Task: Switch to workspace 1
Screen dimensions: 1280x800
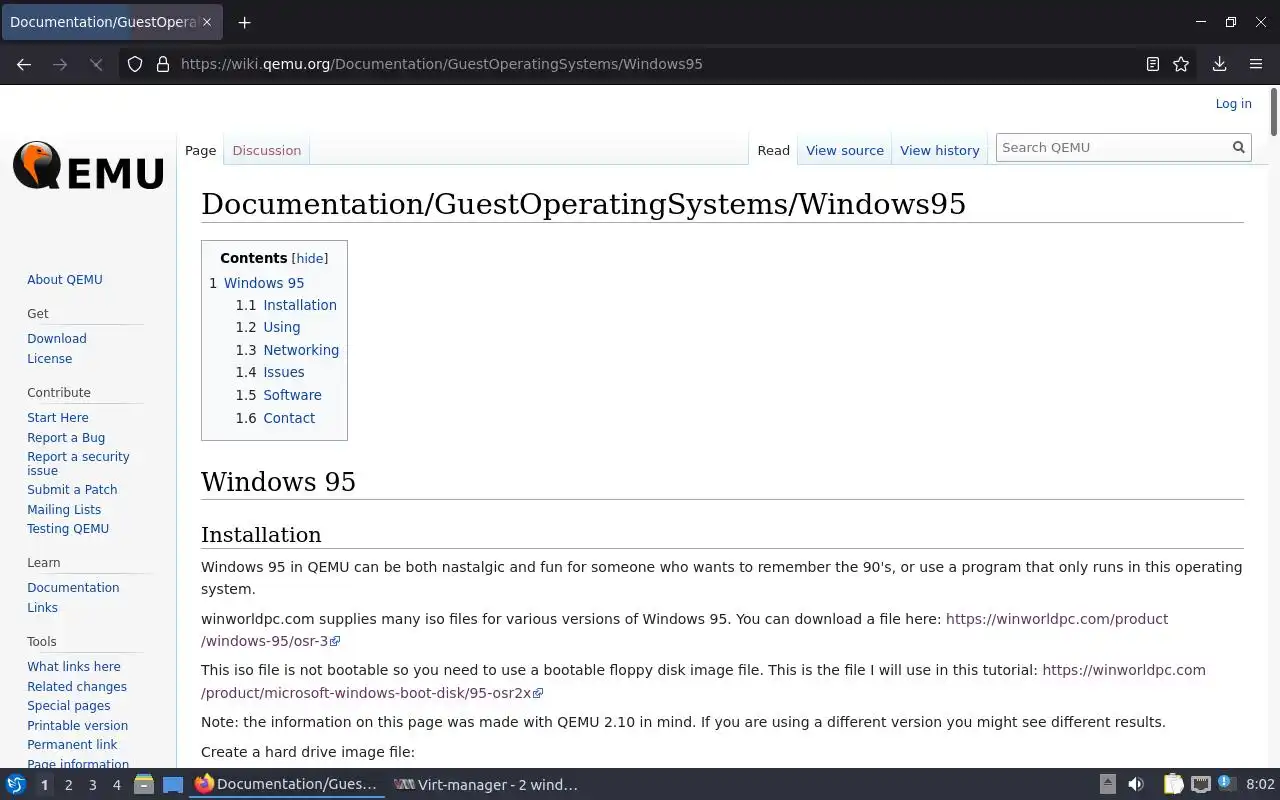Action: click(44, 785)
